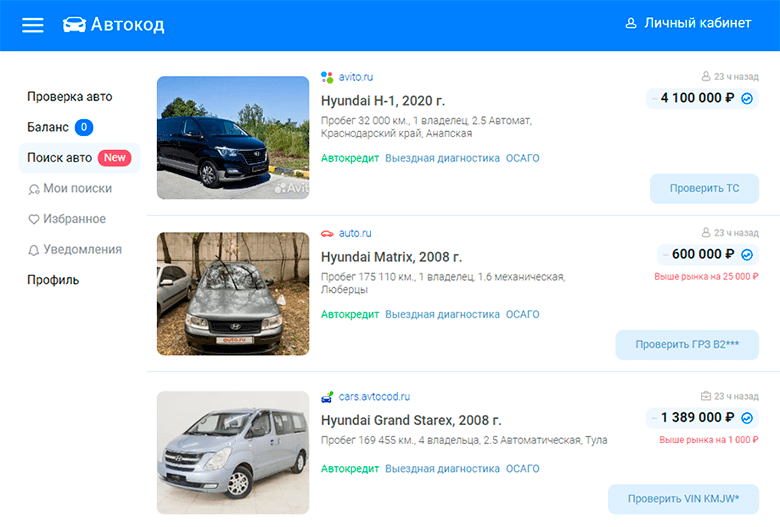The image size is (780, 527).
Task: Open the Hyundai H-1, 2020 г. listing title
Action: [x=383, y=101]
